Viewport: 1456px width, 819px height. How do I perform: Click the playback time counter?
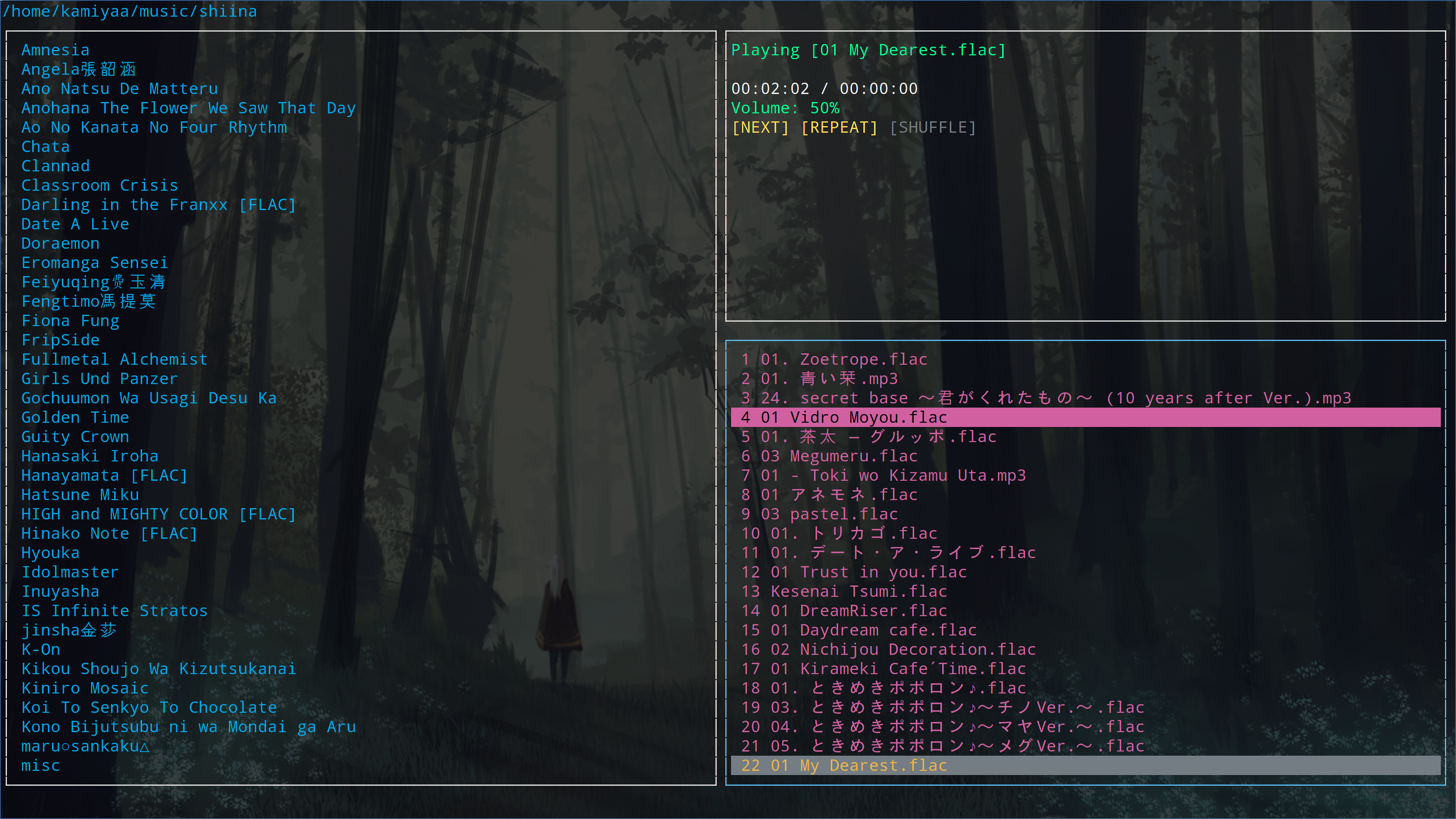click(824, 89)
